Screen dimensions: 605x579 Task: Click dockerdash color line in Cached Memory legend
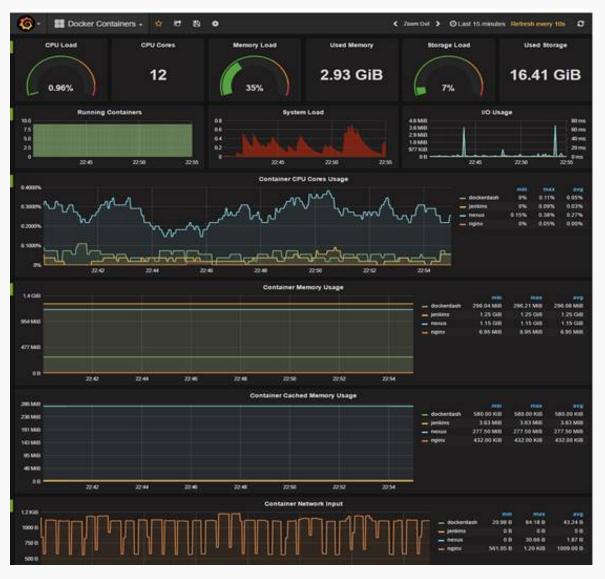click(425, 414)
